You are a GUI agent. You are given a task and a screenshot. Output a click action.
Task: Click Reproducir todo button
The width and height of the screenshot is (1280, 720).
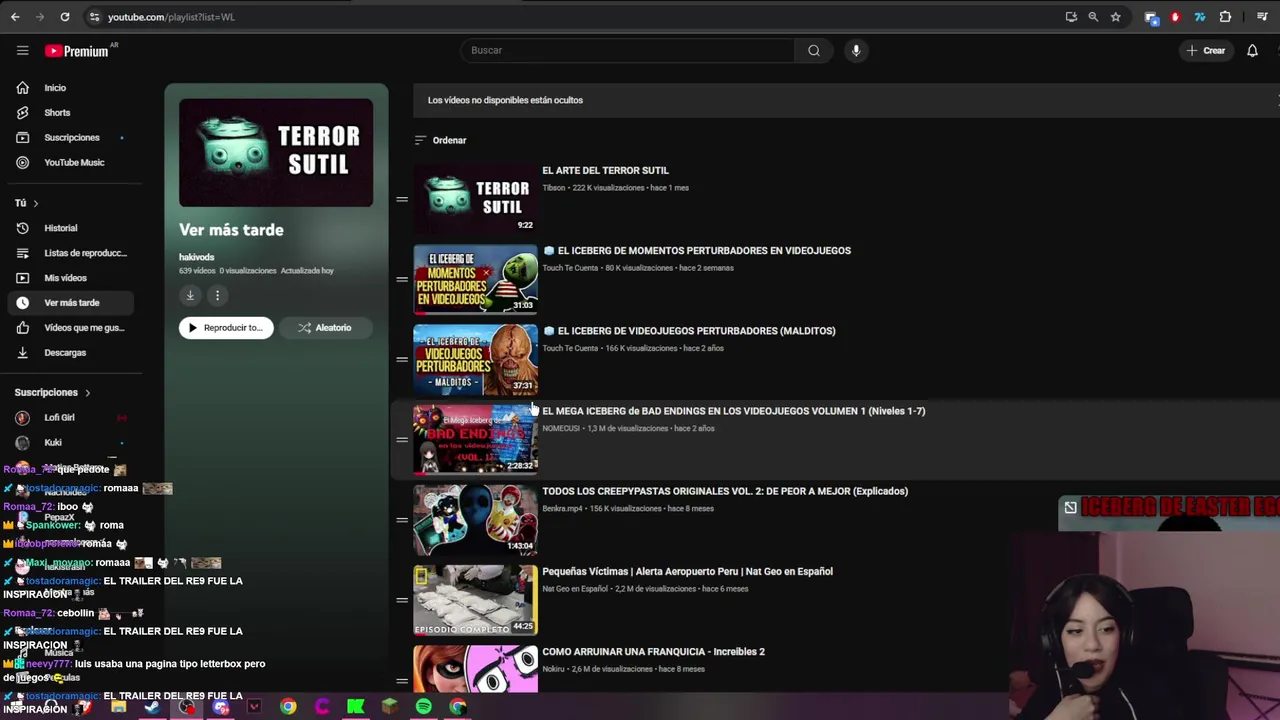click(226, 328)
